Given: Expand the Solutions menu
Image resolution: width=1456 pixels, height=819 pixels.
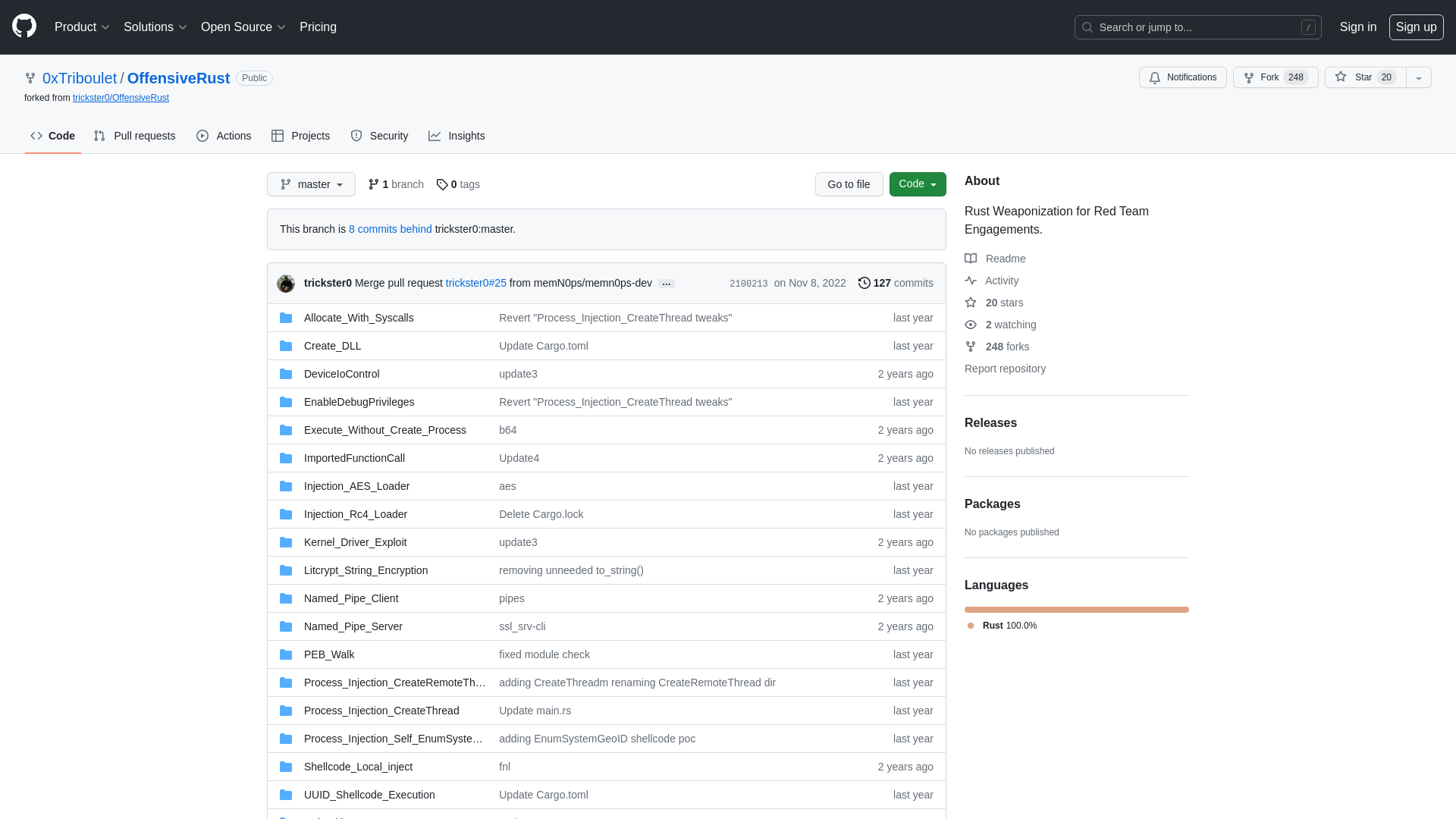Looking at the screenshot, I should tap(155, 27).
